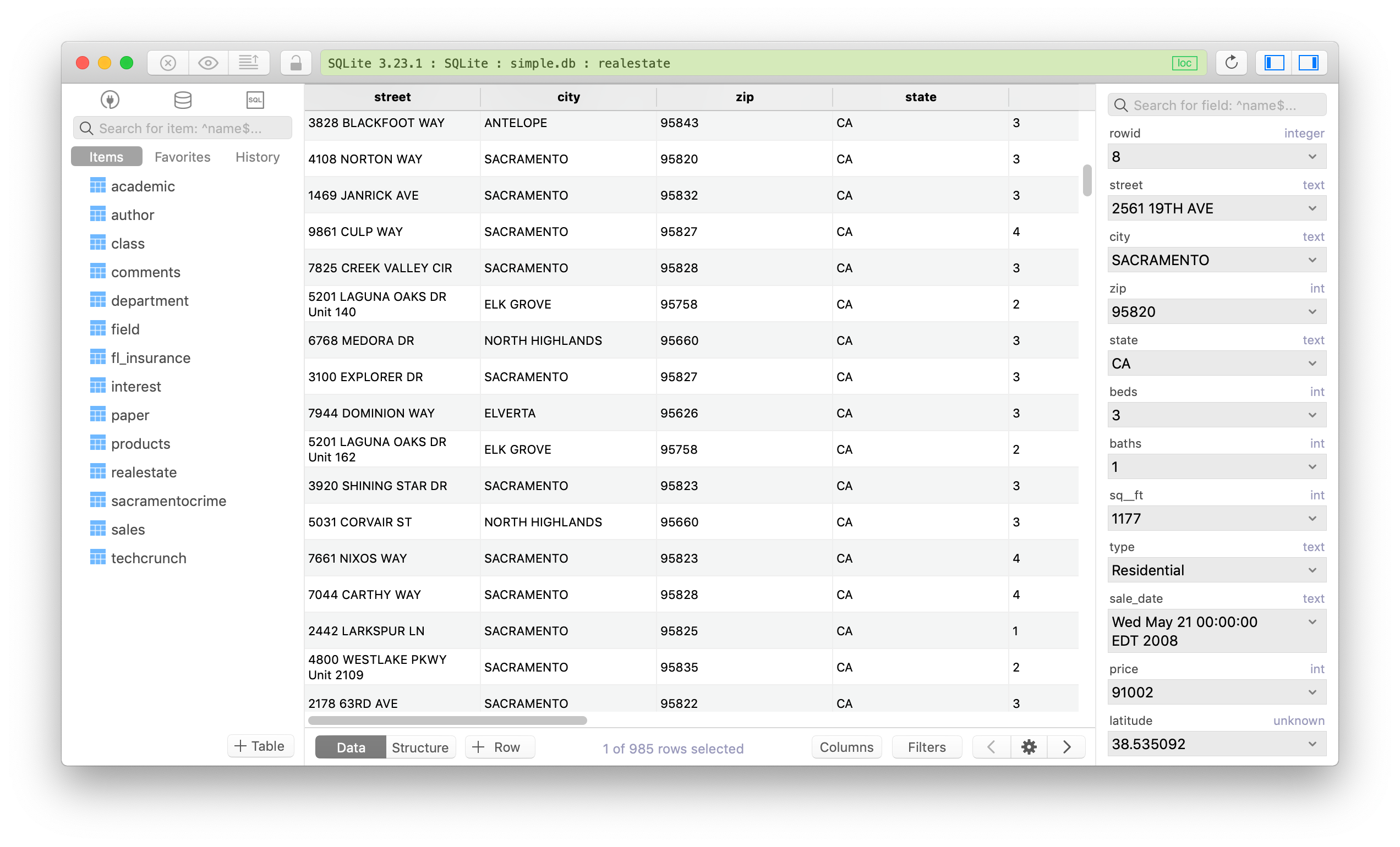Expand the type Residential dropdown
Image resolution: width=1400 pixels, height=847 pixels.
(x=1312, y=570)
